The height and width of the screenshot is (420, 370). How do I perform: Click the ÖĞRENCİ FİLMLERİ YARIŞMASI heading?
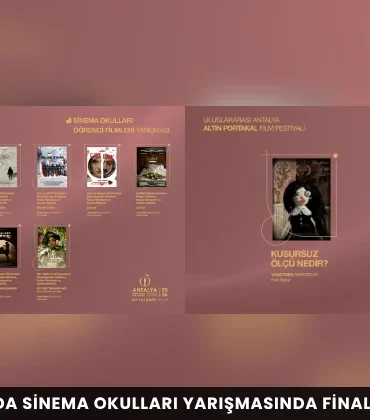tap(121, 130)
